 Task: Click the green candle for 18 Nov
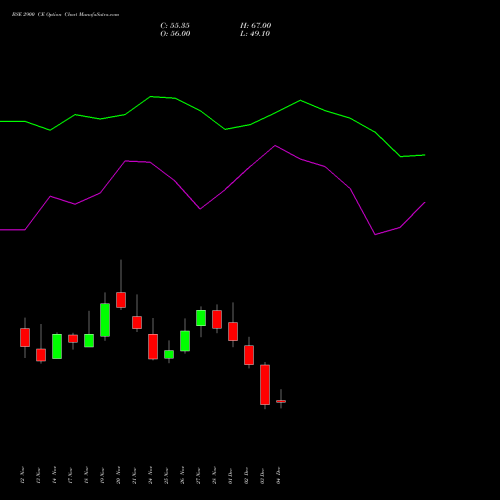(89, 340)
